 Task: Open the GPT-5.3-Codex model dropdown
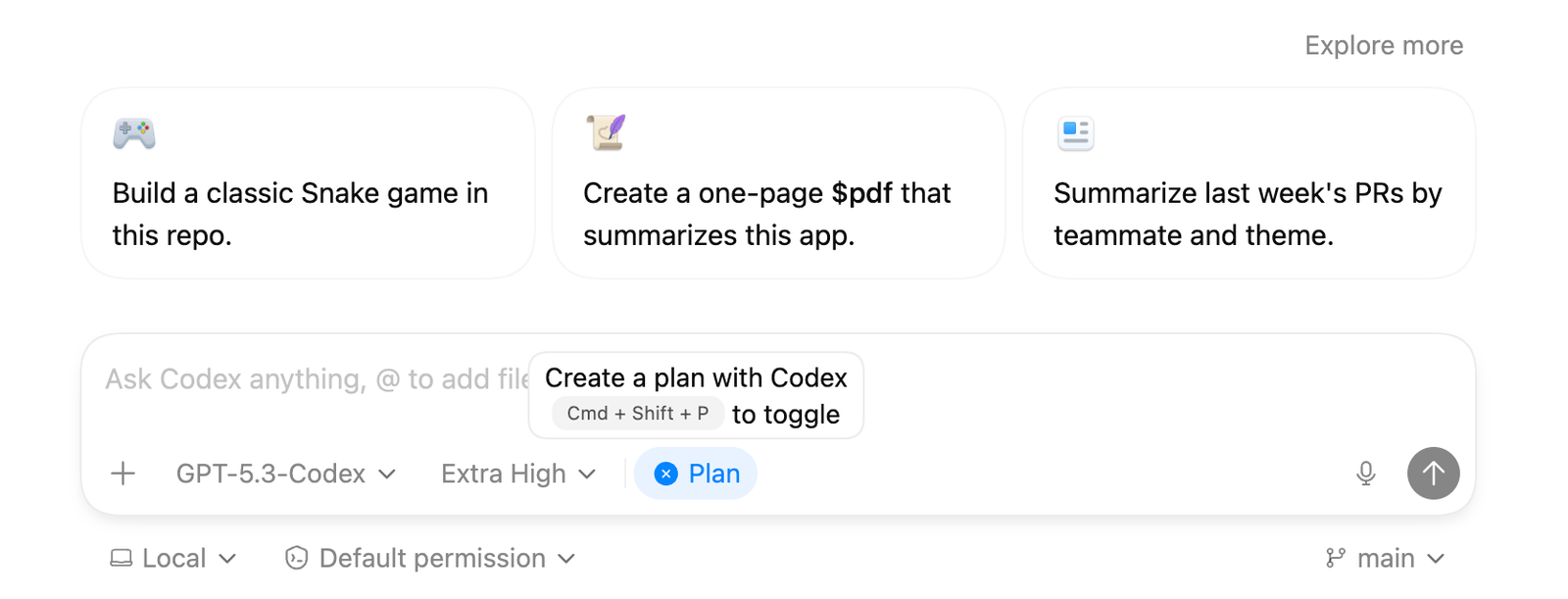point(284,474)
